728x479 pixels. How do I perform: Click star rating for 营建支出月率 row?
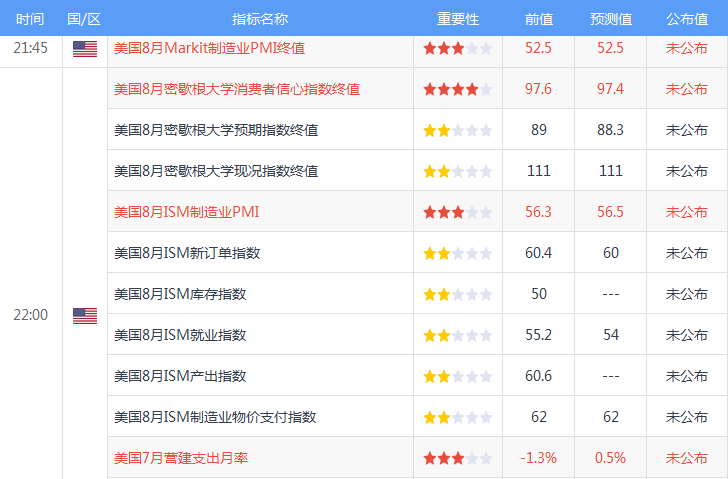click(458, 459)
